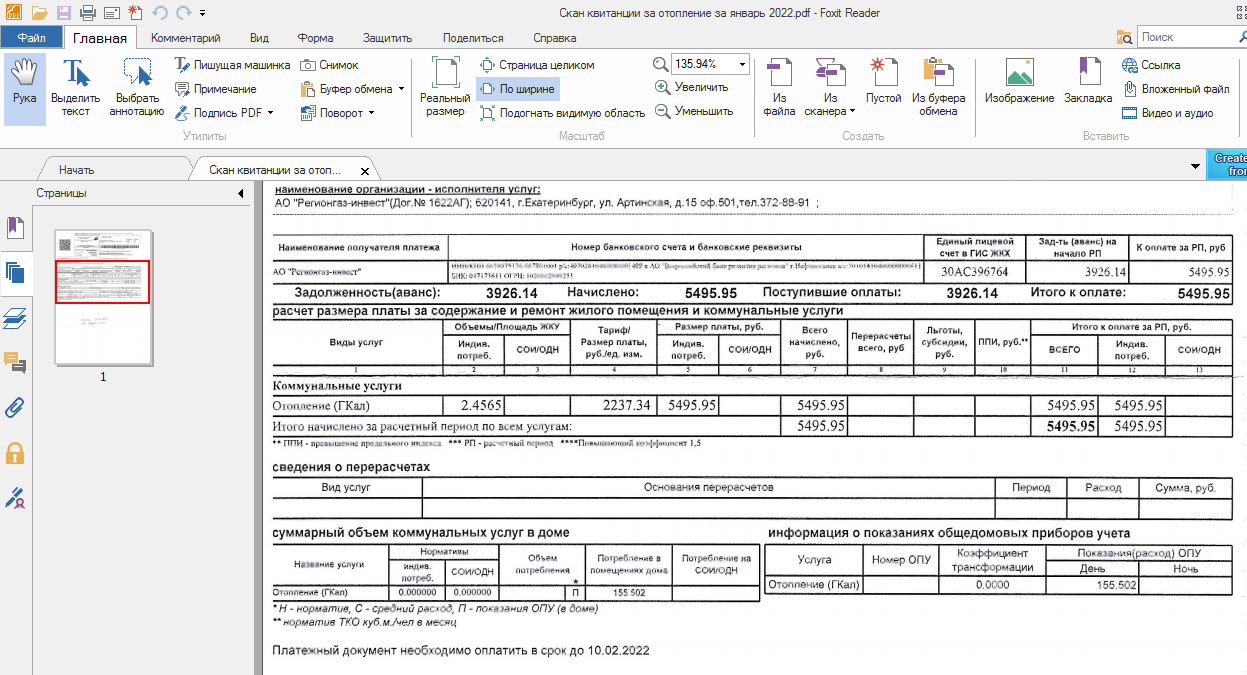Open the security lock panel in sidebar
1247x675 pixels.
coord(14,452)
